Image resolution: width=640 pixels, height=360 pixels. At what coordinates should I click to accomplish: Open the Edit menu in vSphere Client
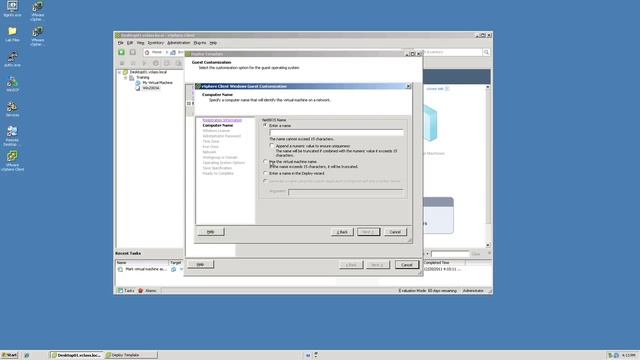[x=130, y=43]
